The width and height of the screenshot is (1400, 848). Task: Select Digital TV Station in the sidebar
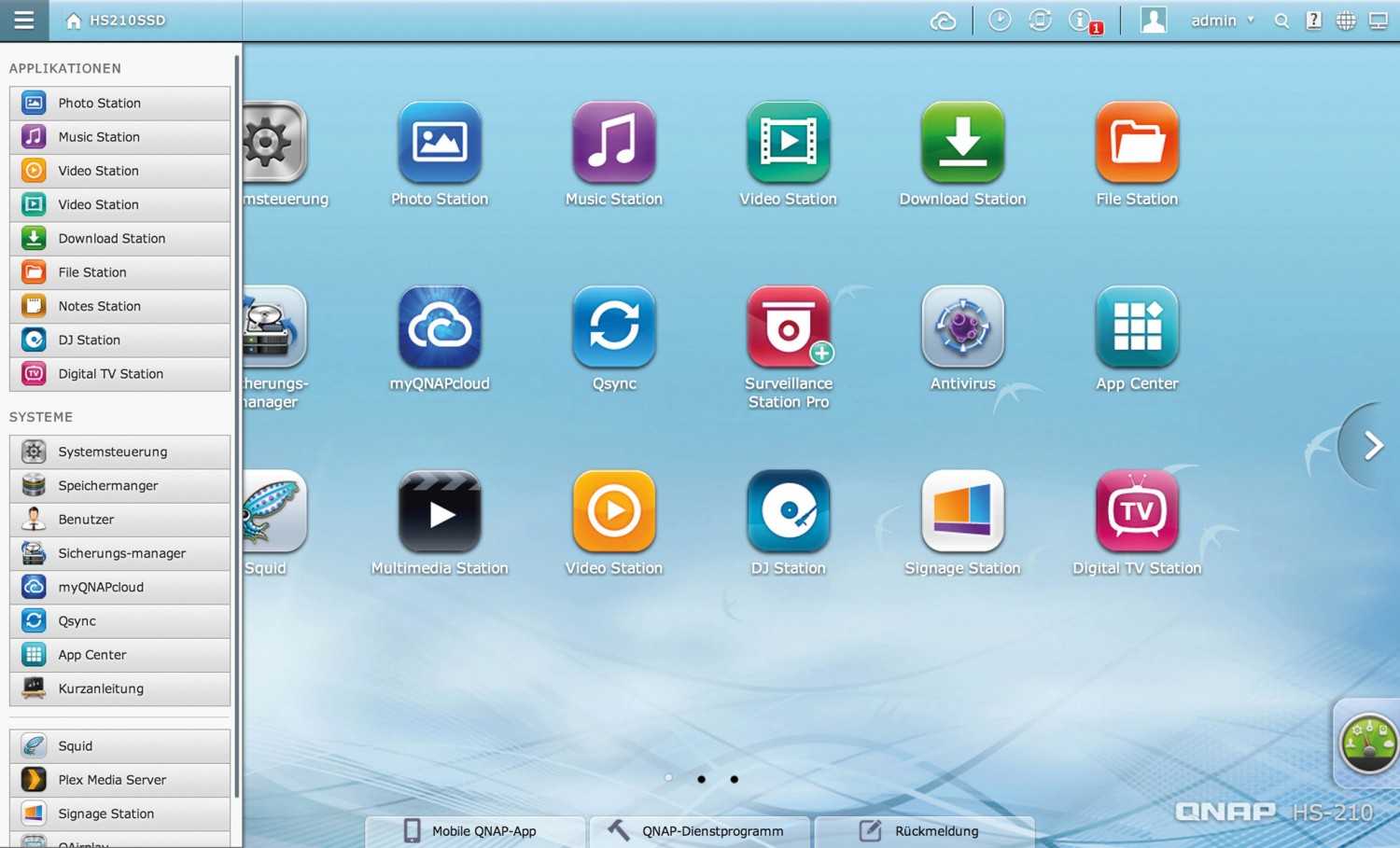point(119,374)
